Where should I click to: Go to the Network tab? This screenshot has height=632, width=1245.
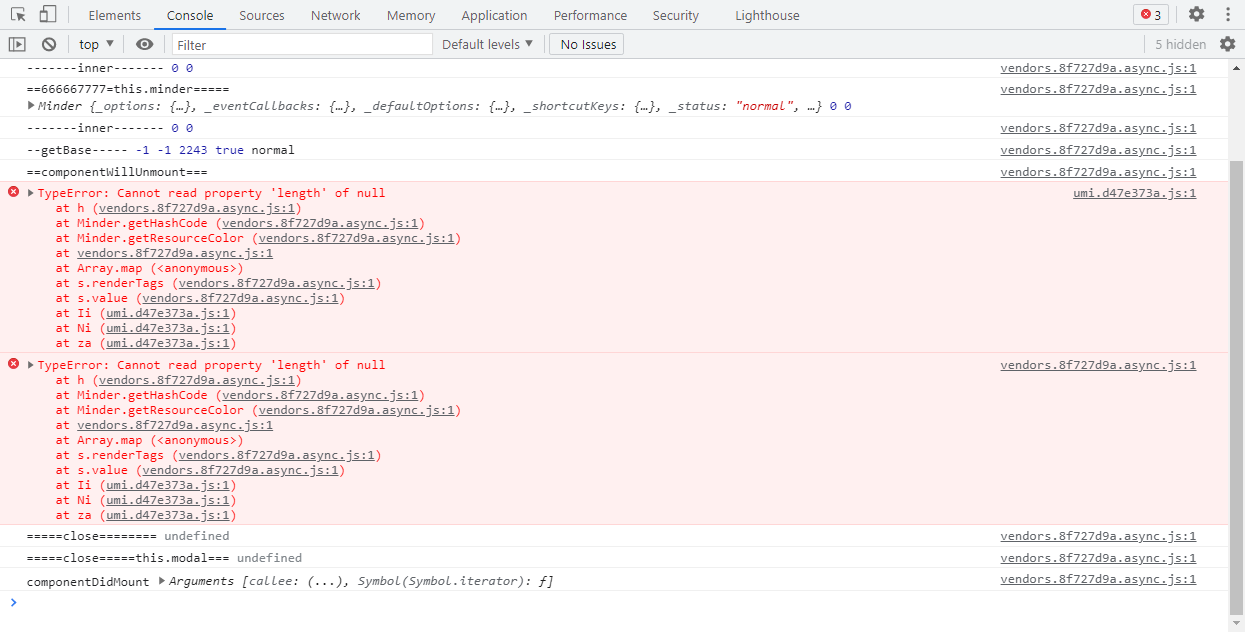[x=336, y=15]
